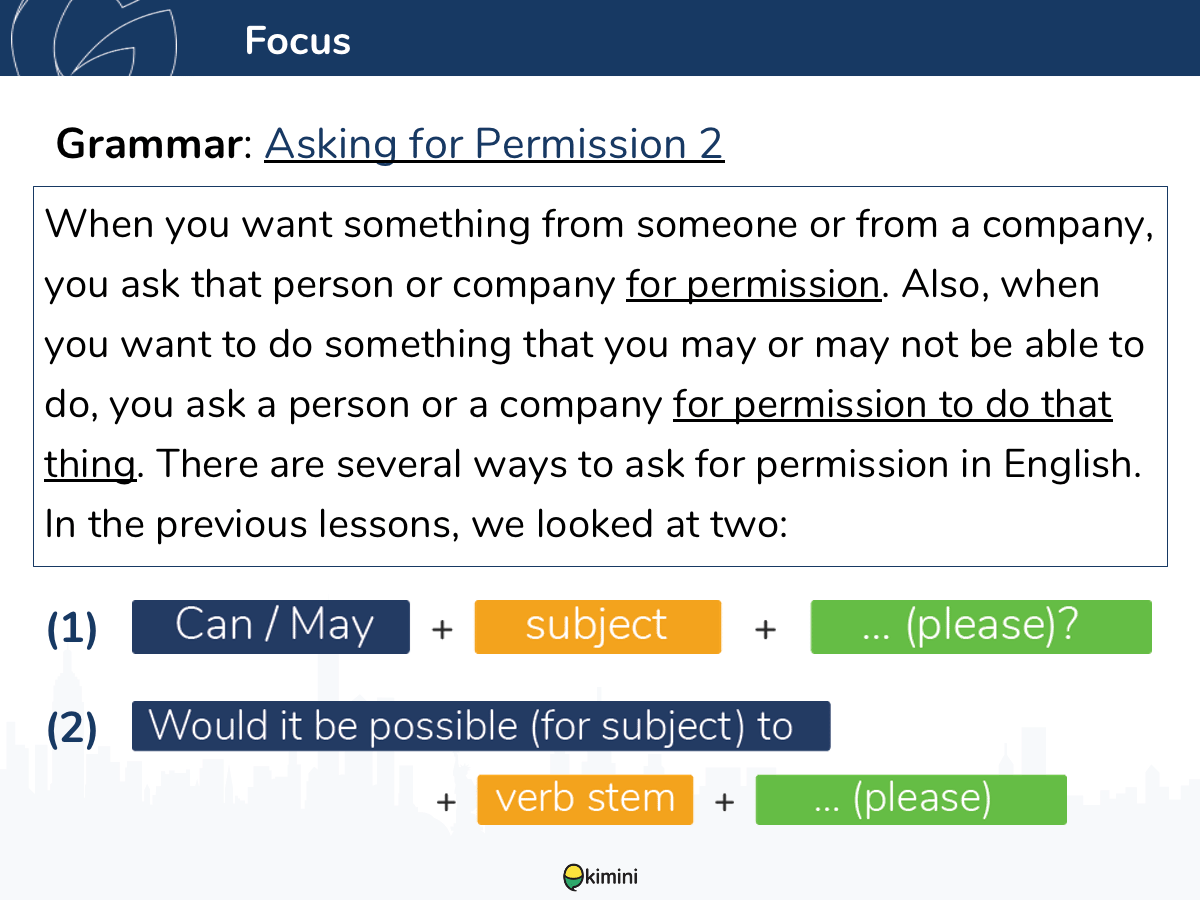Open the Asking for Permission 2 link

click(x=494, y=144)
